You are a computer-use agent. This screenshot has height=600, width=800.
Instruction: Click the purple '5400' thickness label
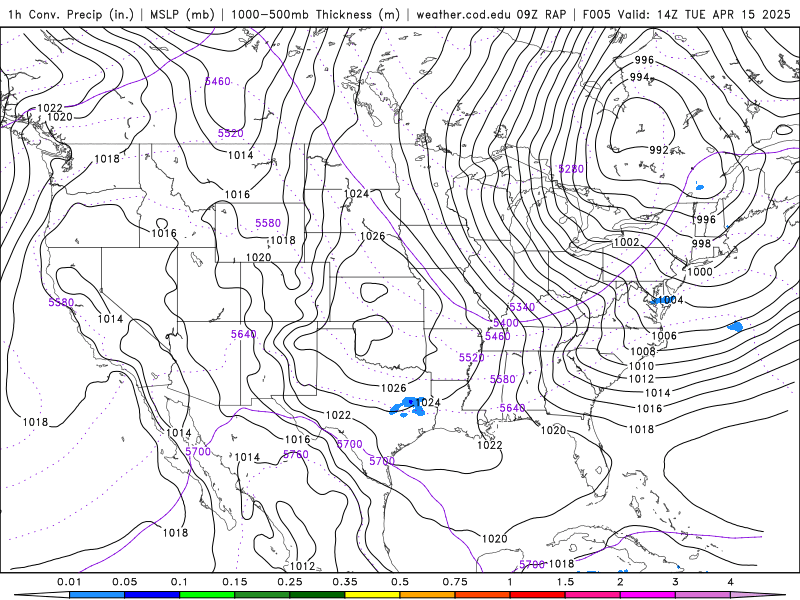(x=506, y=323)
